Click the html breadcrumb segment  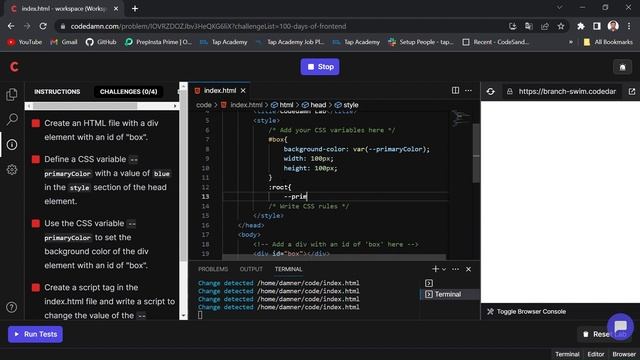coord(286,105)
